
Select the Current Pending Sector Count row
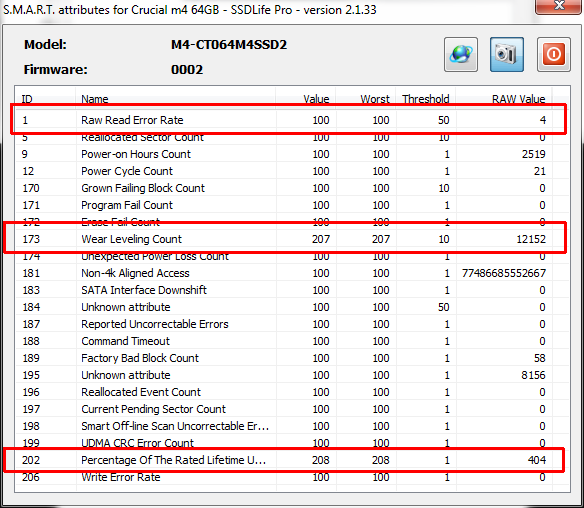(x=292, y=409)
